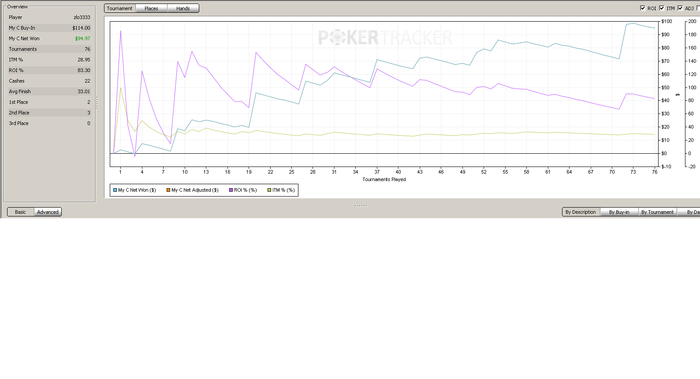Click the orange My C Net Adjusted legend swatch
This screenshot has height=379, width=700.
(x=168, y=190)
